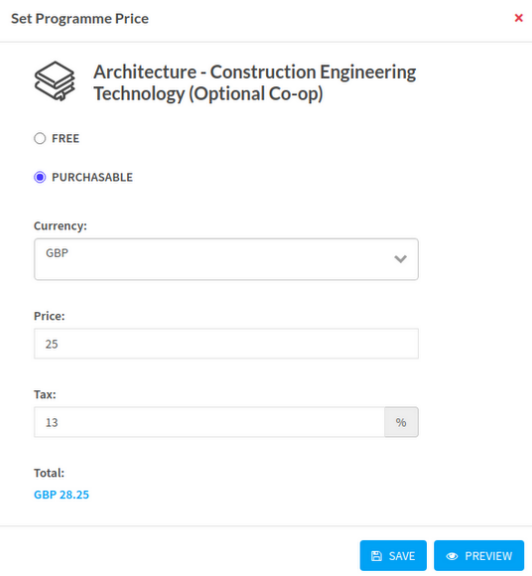
Task: Click the GBP 28.25 total amount
Action: point(61,494)
